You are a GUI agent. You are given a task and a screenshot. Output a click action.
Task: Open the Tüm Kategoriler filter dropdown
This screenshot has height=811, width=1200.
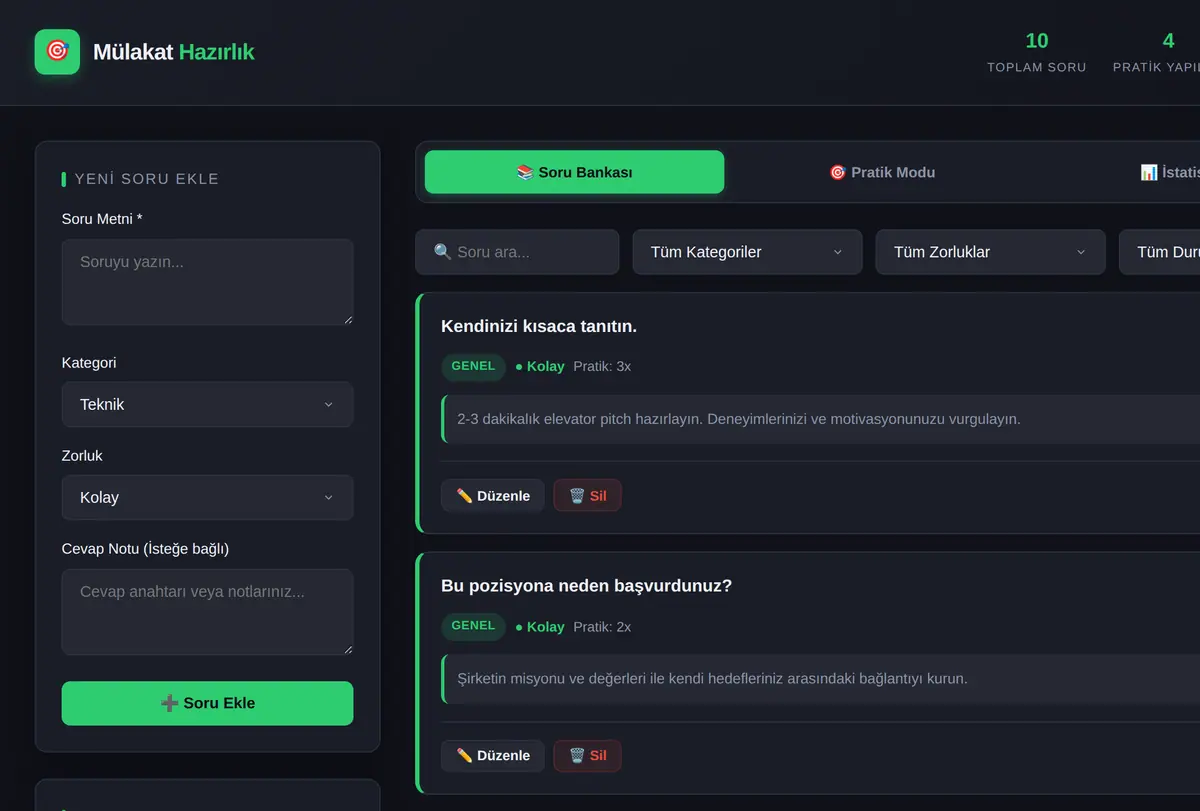click(x=747, y=252)
